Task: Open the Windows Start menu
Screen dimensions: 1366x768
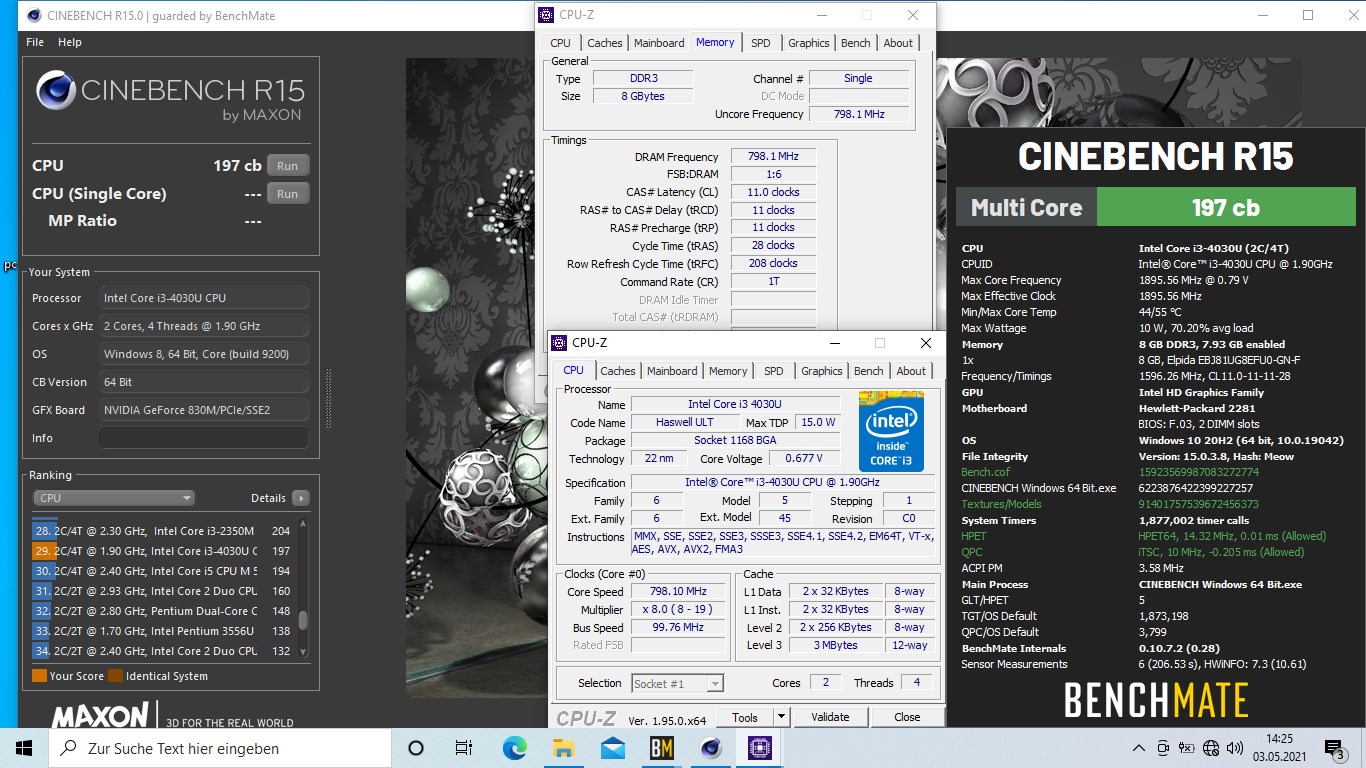Action: tap(24, 748)
